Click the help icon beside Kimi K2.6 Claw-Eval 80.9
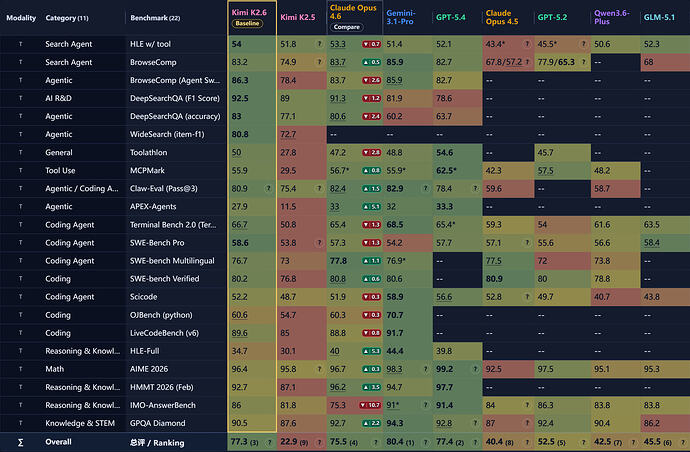This screenshot has width=690, height=452. [268, 188]
